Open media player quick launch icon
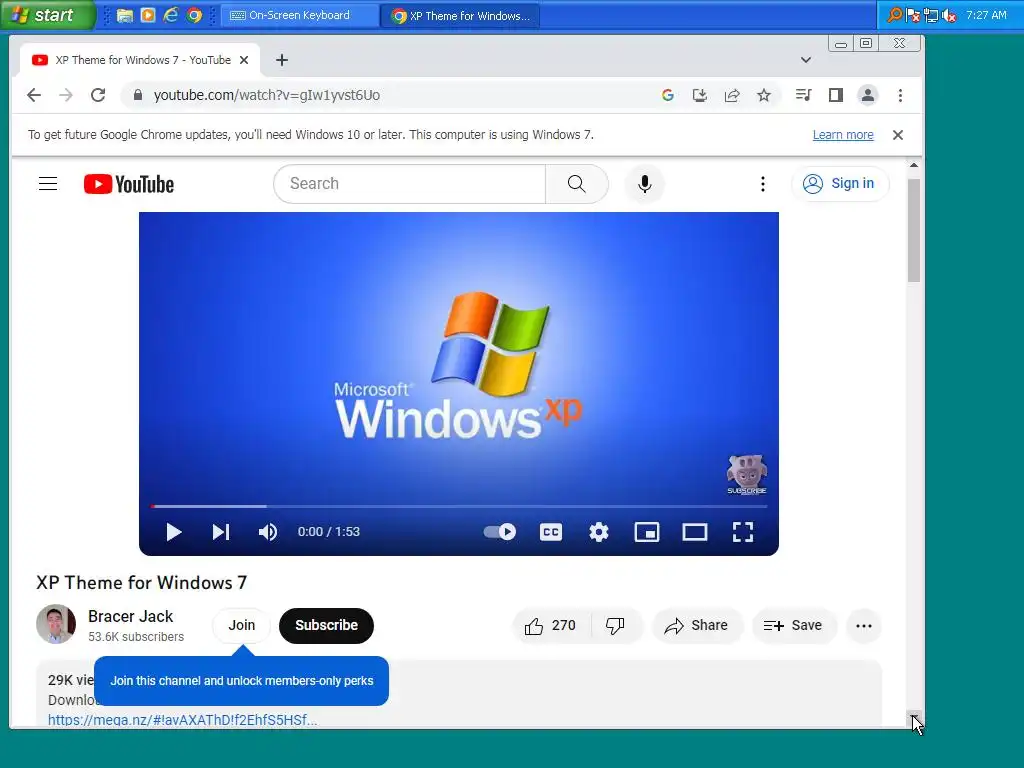 pos(148,15)
